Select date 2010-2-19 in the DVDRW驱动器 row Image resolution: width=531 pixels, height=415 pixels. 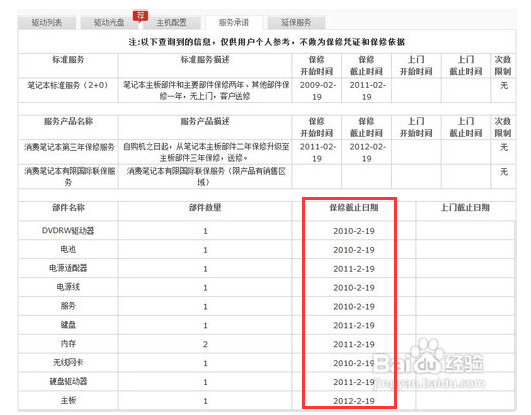354,231
